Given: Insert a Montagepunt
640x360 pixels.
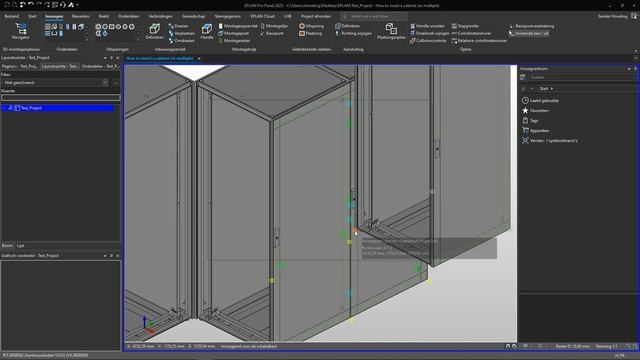Looking at the screenshot, I should [233, 33].
